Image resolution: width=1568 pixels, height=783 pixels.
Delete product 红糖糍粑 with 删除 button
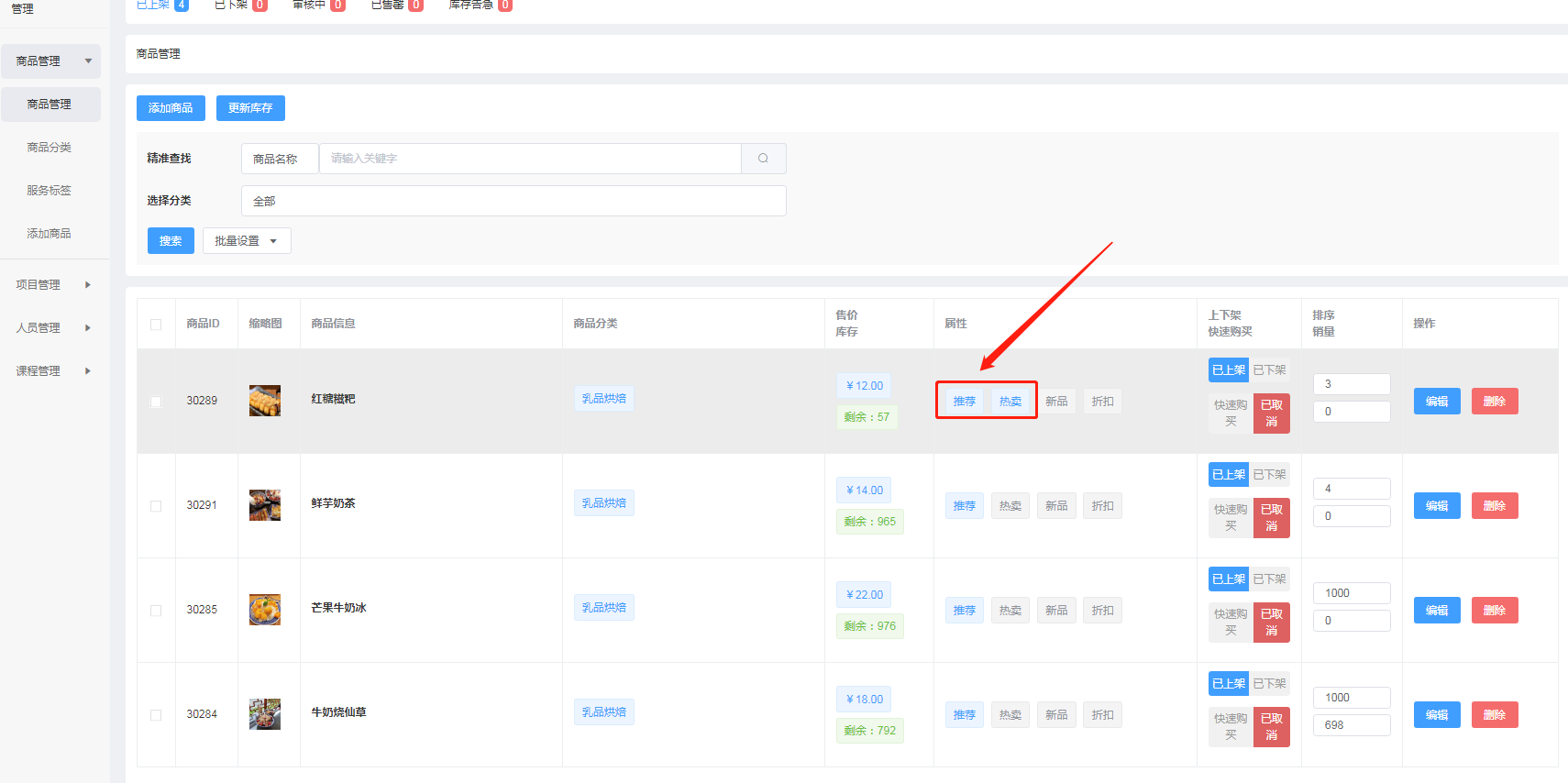(1495, 402)
